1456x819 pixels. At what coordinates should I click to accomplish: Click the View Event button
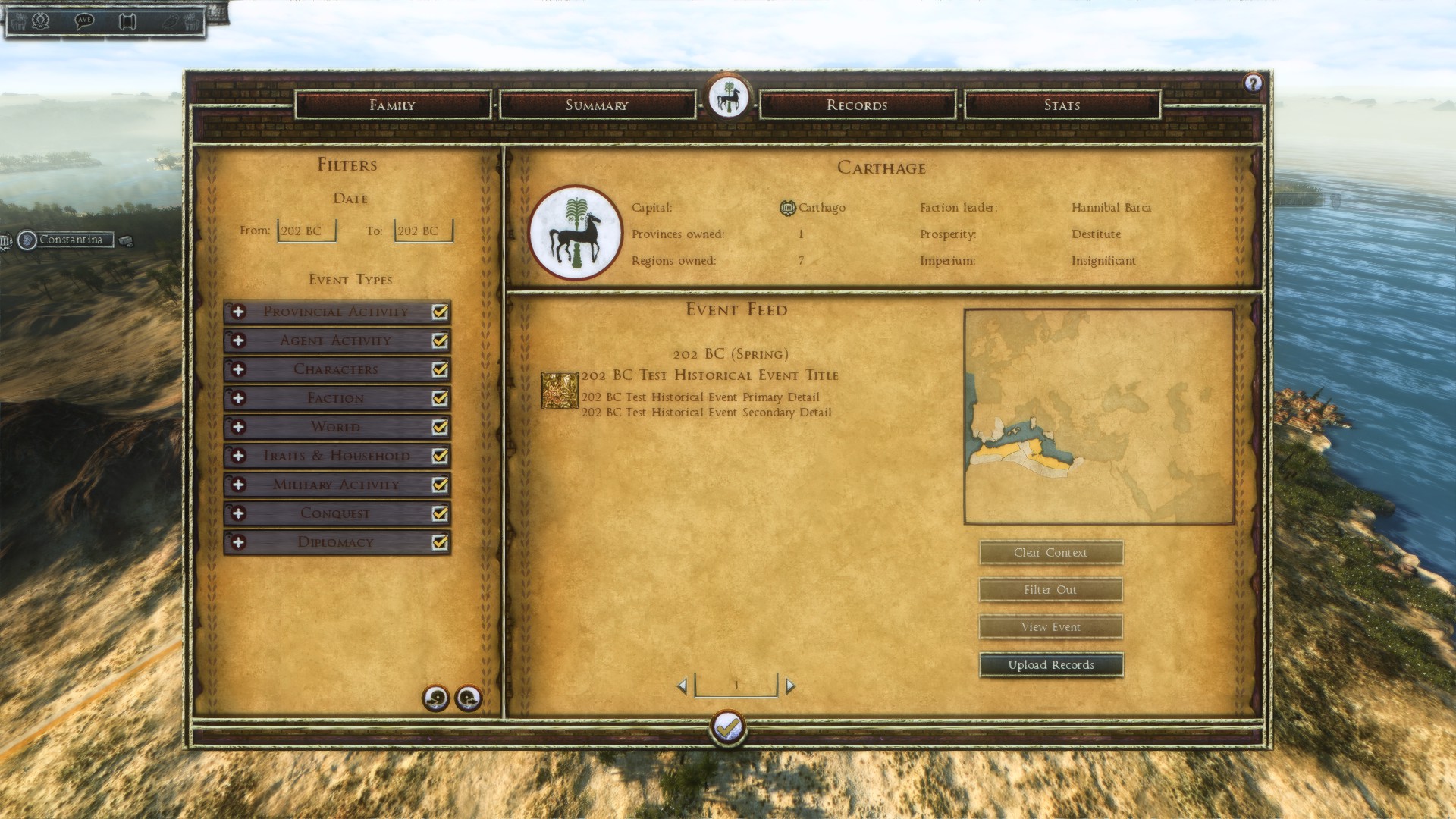pyautogui.click(x=1051, y=627)
